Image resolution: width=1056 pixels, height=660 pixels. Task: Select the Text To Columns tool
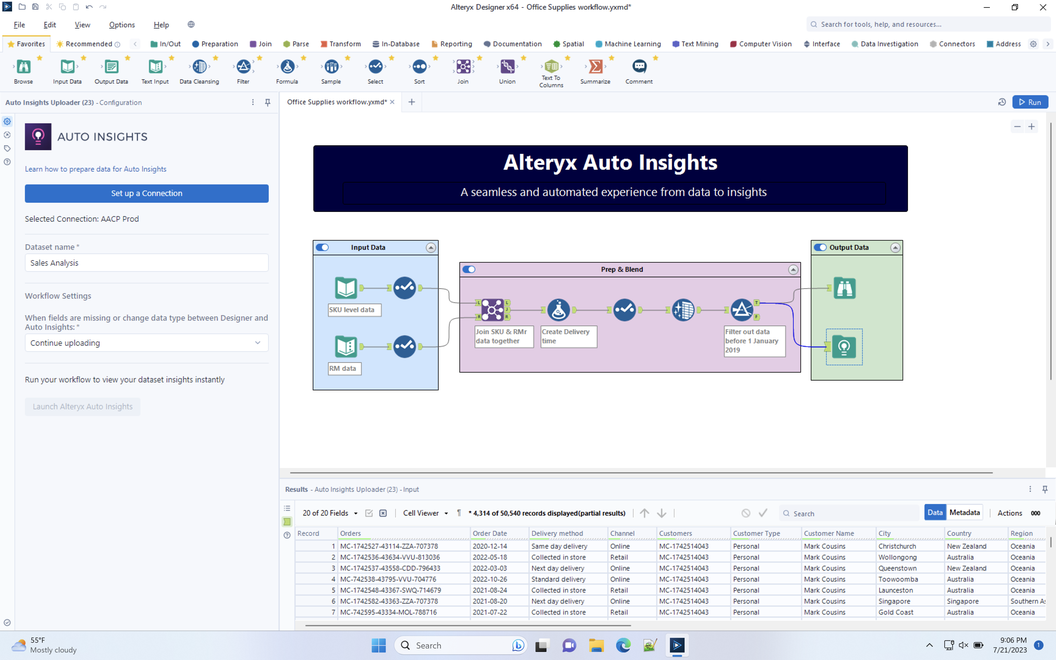pos(552,68)
